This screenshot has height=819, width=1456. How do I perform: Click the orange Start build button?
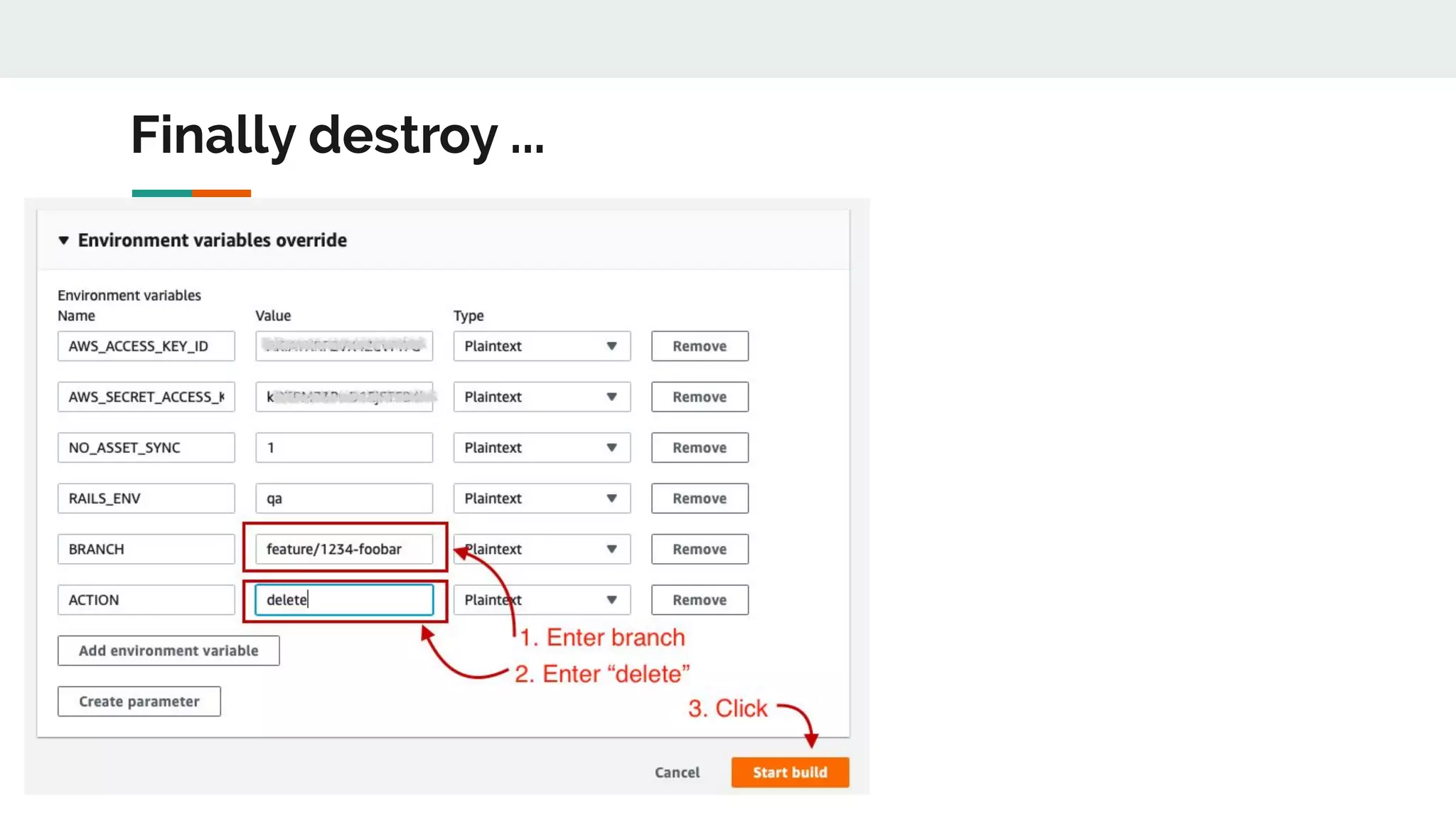[x=790, y=773]
